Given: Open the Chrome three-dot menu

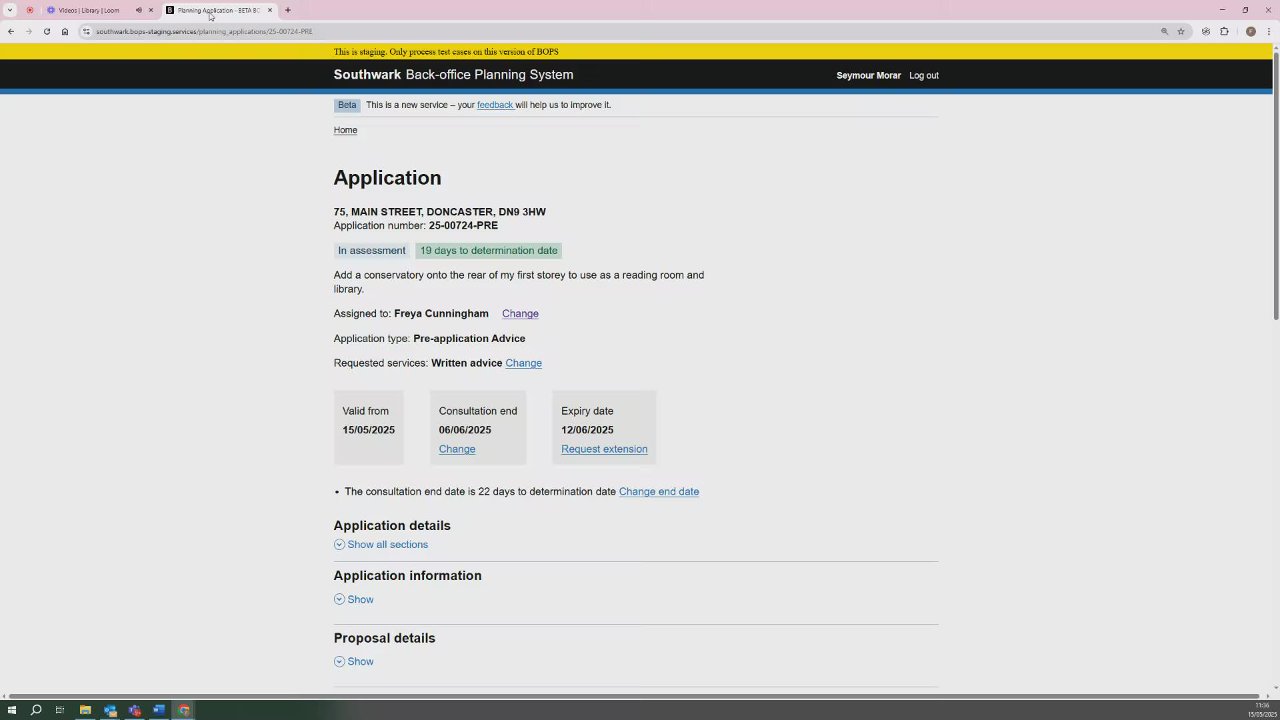Looking at the screenshot, I should point(1269,32).
